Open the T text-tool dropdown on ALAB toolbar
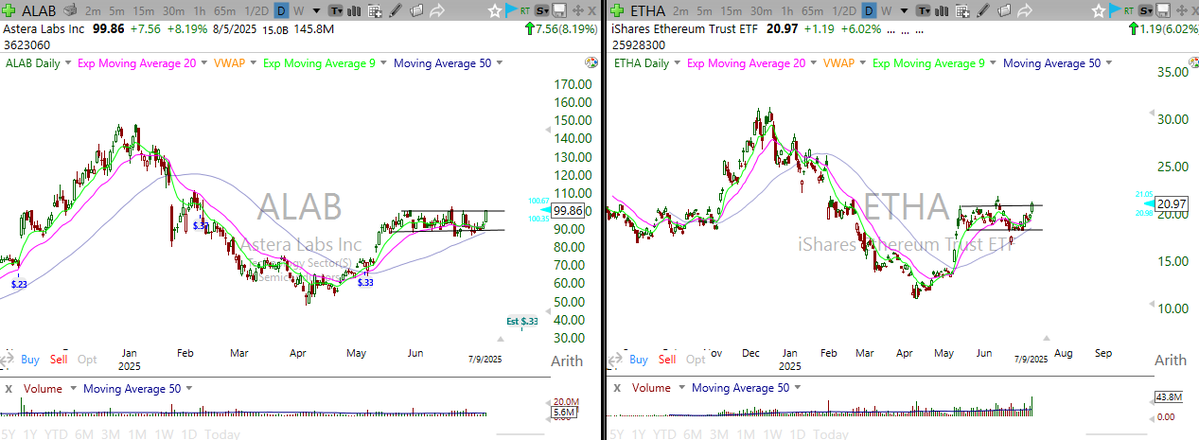This screenshot has height=440, width=1199. [336, 11]
